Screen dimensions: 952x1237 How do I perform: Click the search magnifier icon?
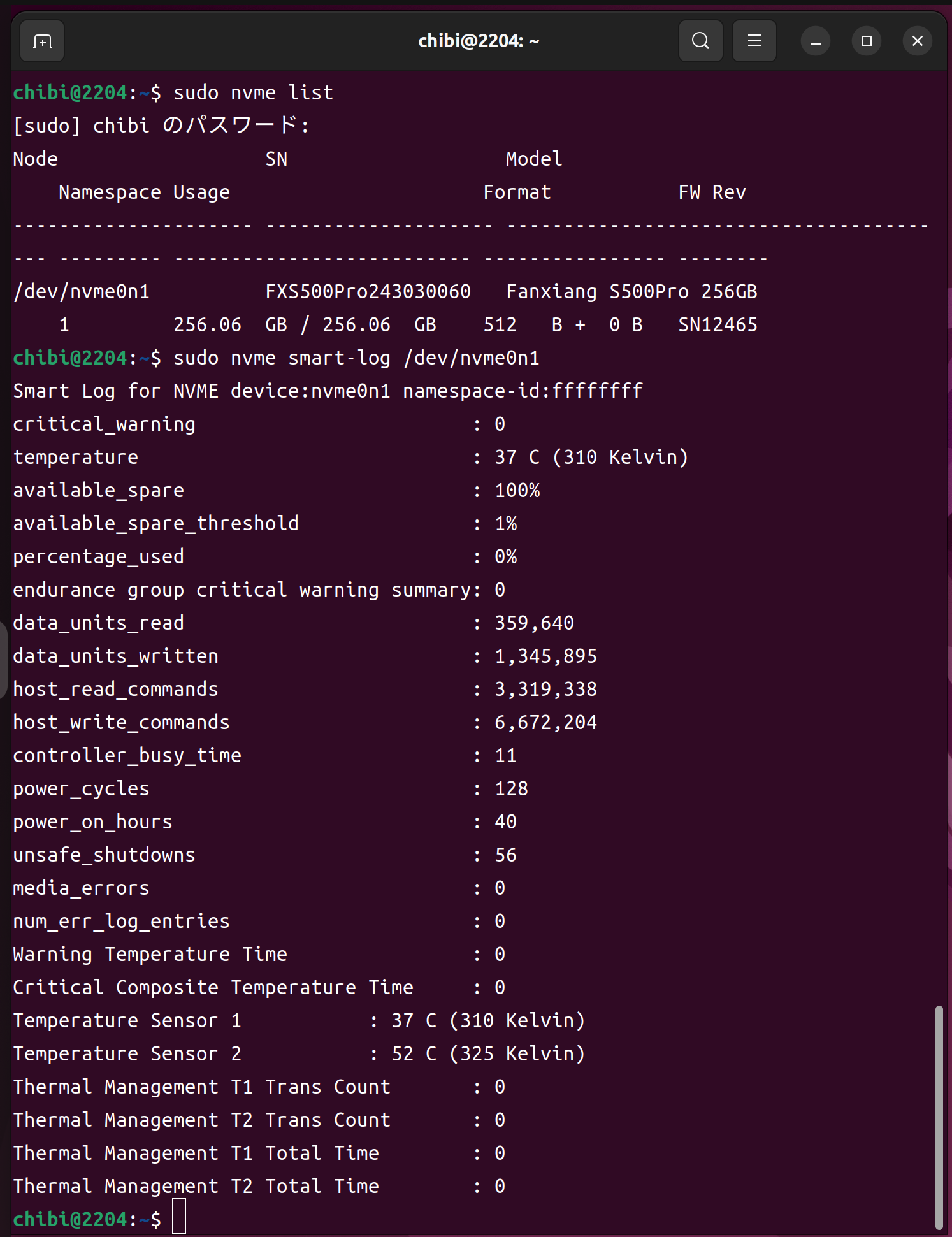click(x=700, y=41)
